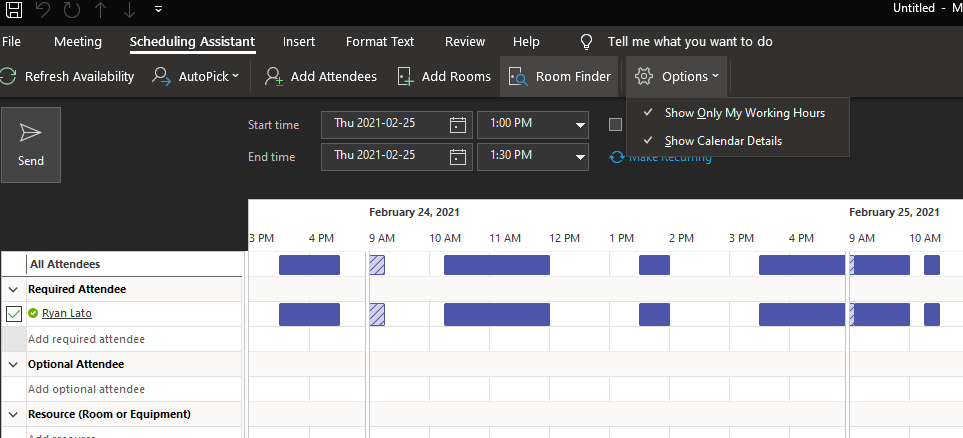The image size is (963, 438).
Task: Click the Make Recurring link
Action: [x=660, y=157]
